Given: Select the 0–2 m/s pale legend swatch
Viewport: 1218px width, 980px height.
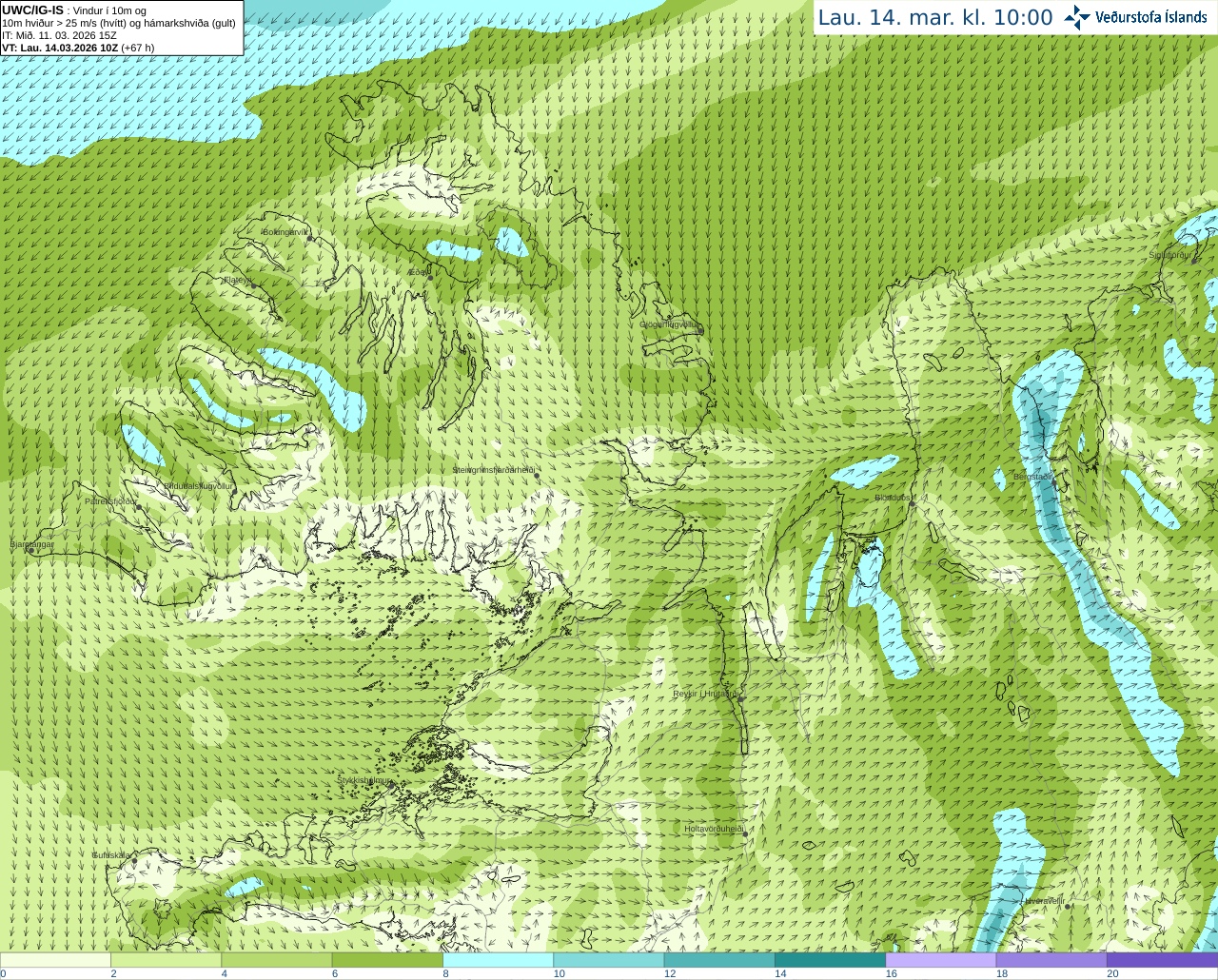Looking at the screenshot, I should coord(55,960).
